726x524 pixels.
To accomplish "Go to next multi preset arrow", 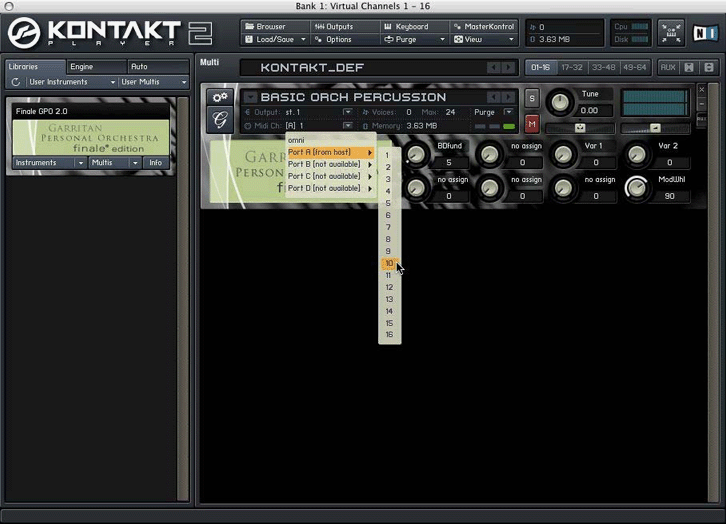I will point(509,68).
